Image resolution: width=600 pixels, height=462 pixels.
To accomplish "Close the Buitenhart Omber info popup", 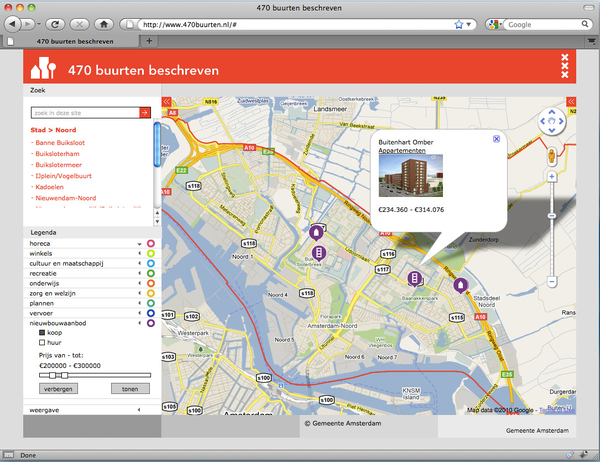I will [x=496, y=140].
